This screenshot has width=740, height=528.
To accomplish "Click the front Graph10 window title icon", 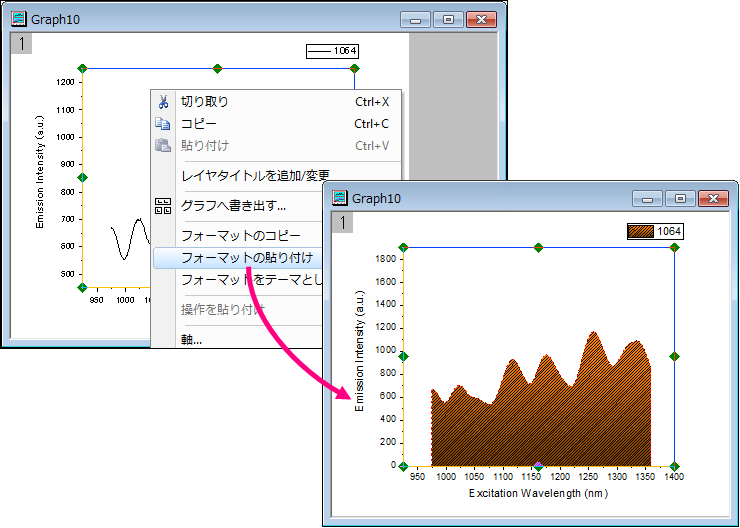I will [340, 198].
